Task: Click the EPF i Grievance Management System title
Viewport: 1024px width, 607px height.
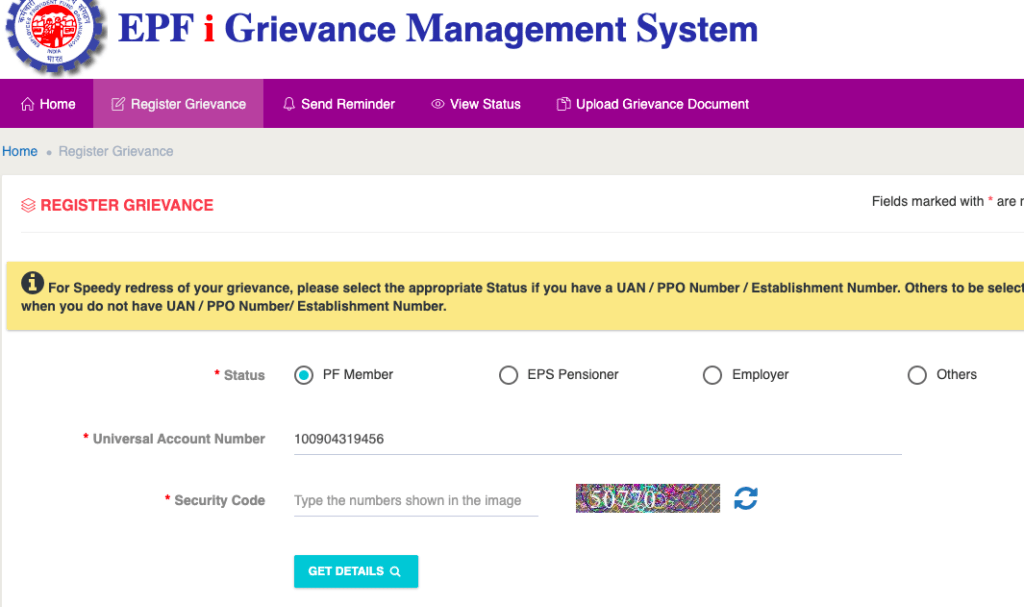Action: (438, 29)
